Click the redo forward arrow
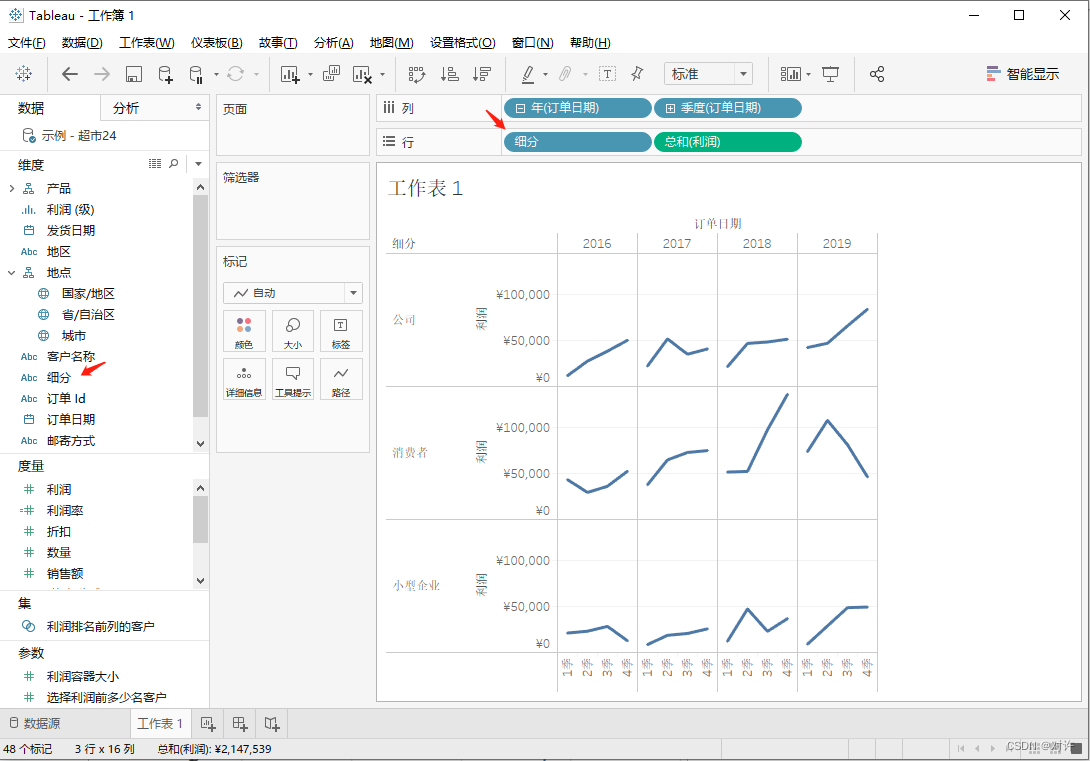Screen dimensions: 1090x761 point(101,74)
